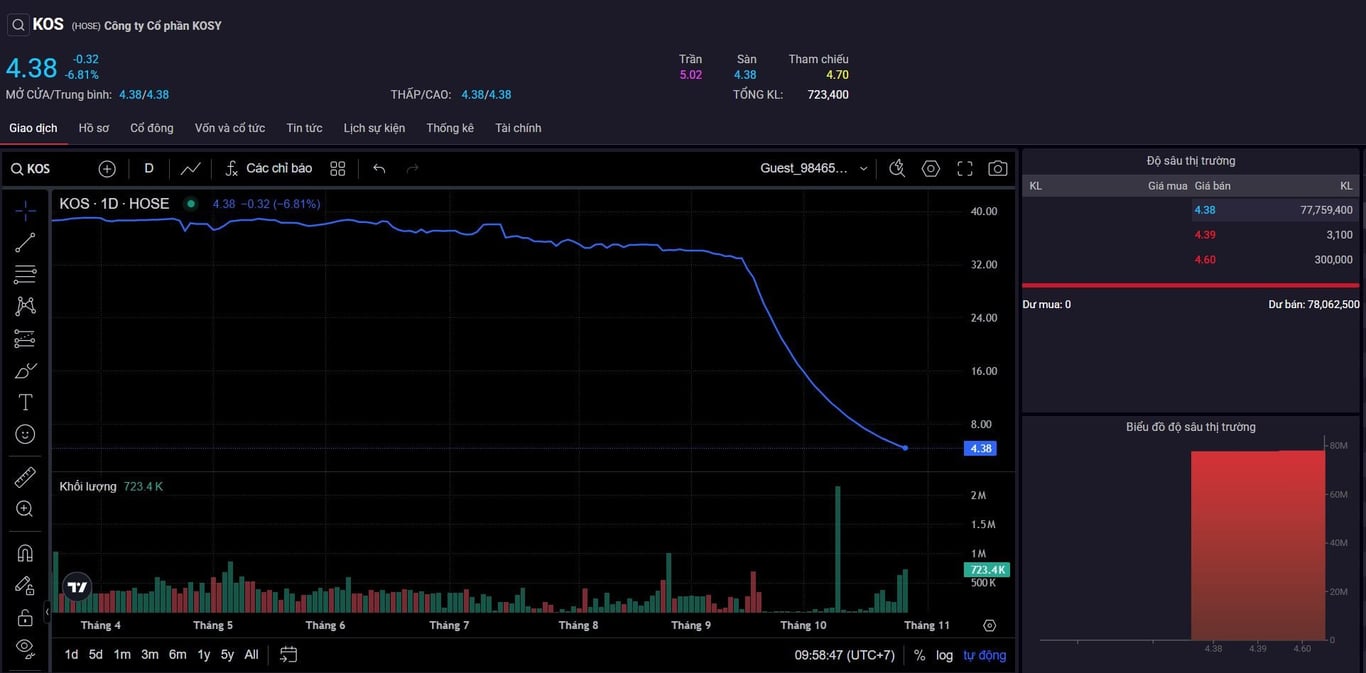Switch to the Tài chính tab
The image size is (1366, 673).
coord(518,128)
